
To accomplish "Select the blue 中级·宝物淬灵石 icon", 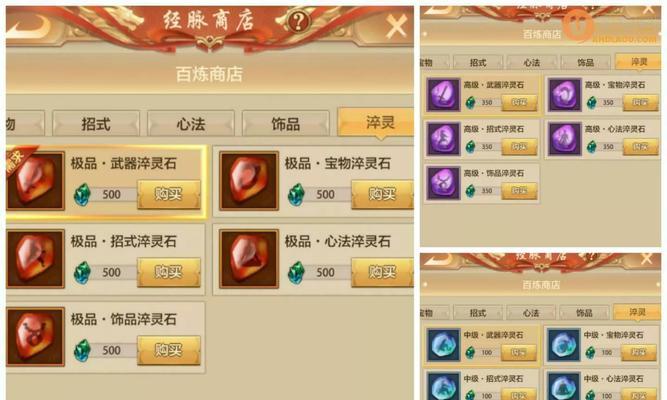I will click(x=564, y=345).
